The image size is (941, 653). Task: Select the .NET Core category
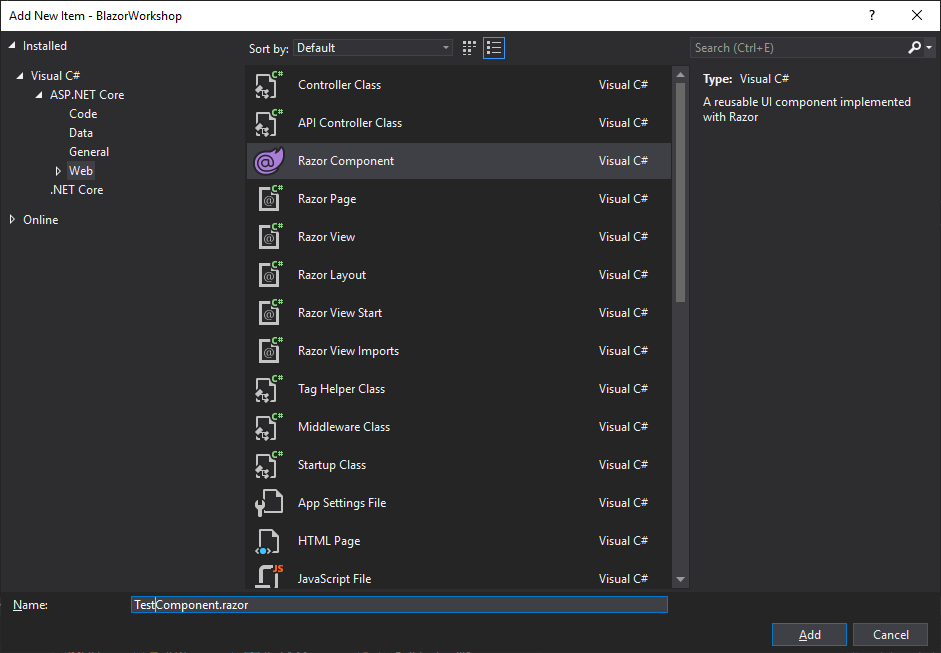pos(77,190)
